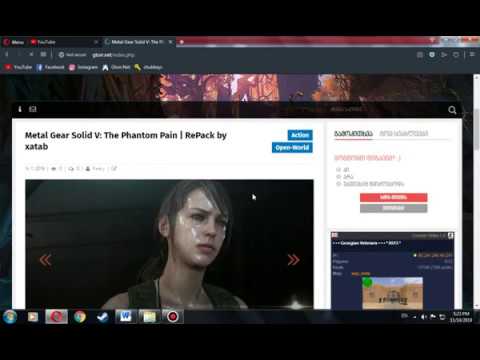Click the red poll vote button
This screenshot has height=360, width=480.
[393, 197]
